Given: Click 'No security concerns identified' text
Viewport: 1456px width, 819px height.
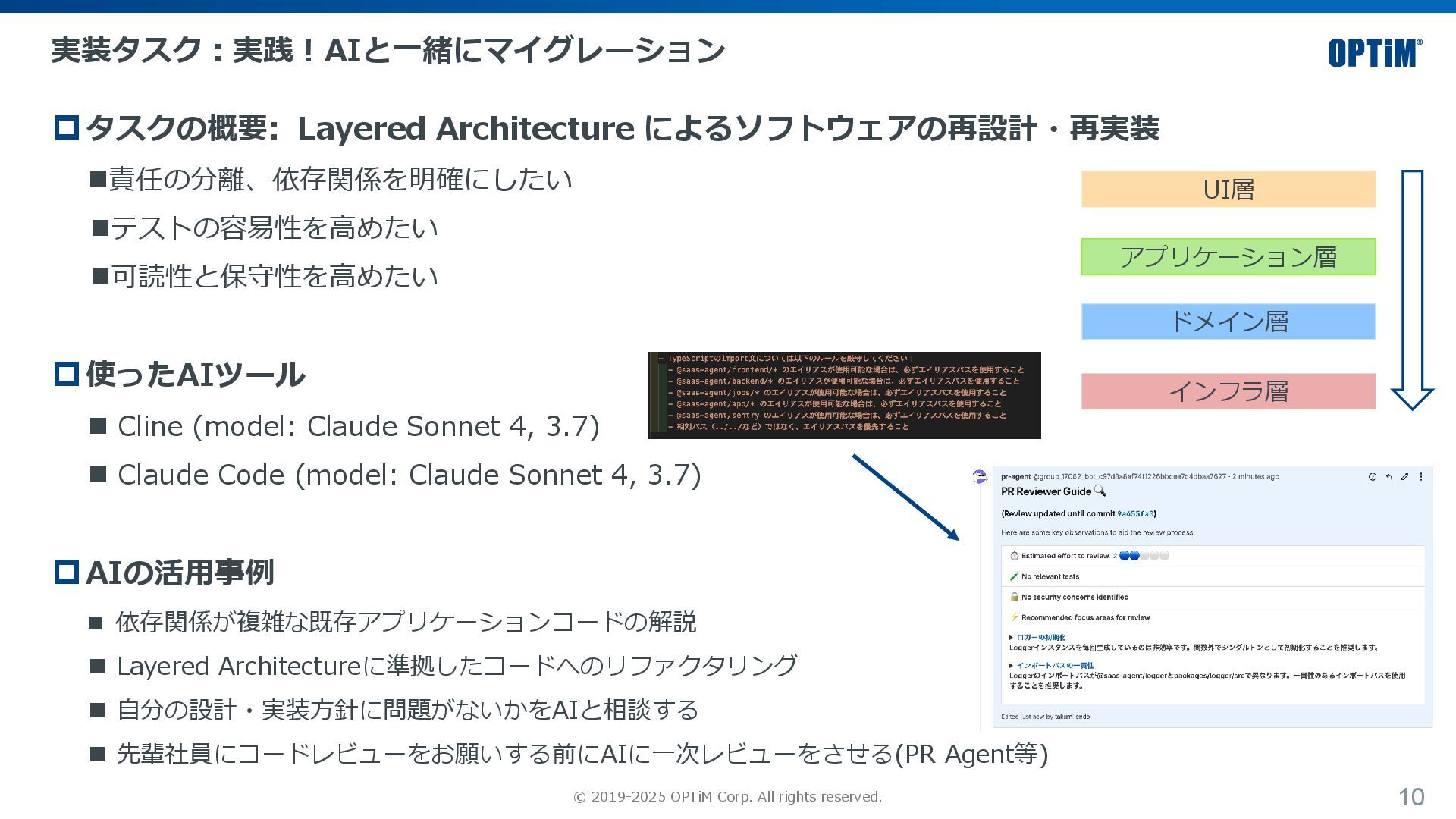Looking at the screenshot, I should point(1075,597).
